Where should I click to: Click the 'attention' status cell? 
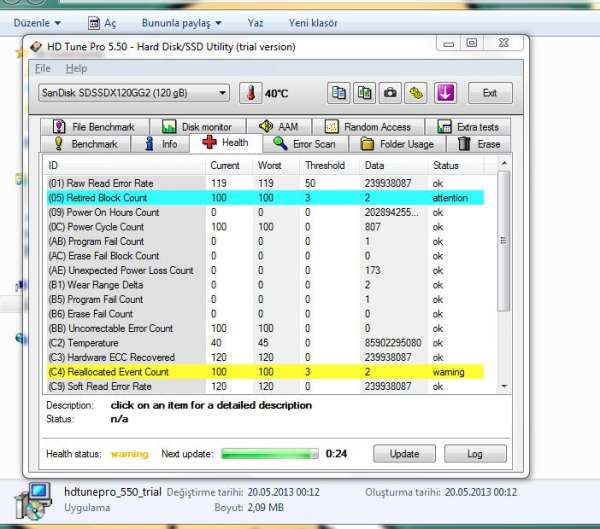450,198
